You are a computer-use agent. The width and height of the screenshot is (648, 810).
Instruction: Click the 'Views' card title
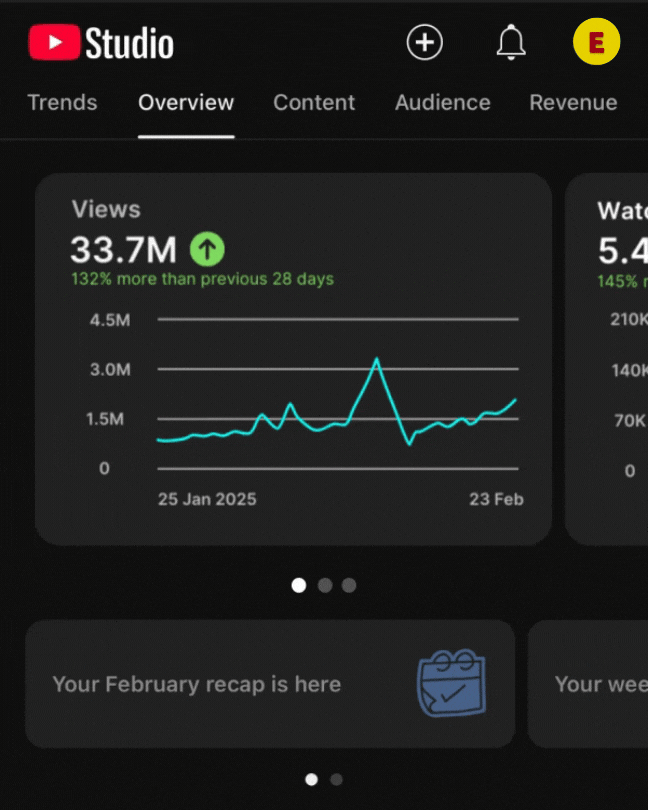pos(106,209)
